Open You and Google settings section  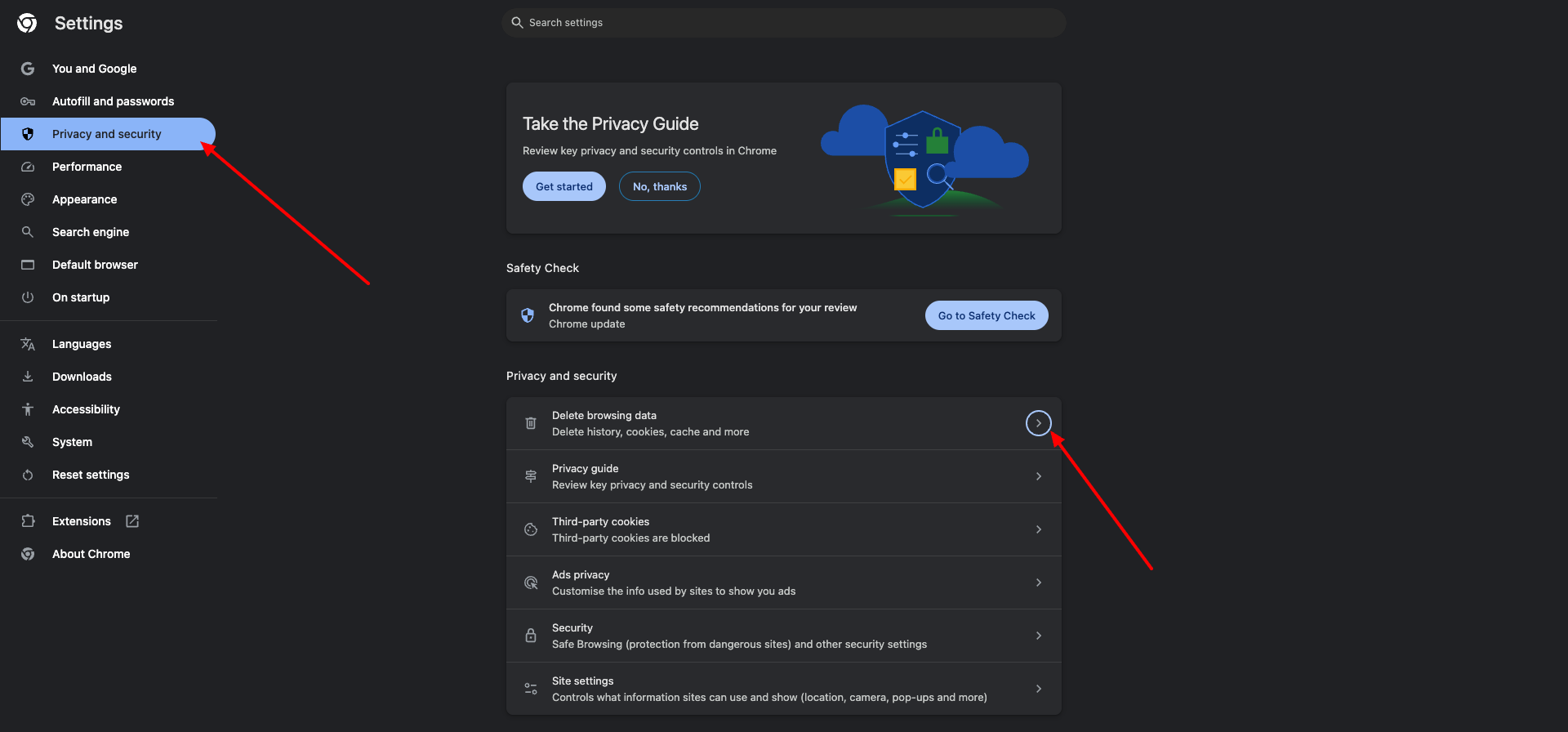(108, 69)
